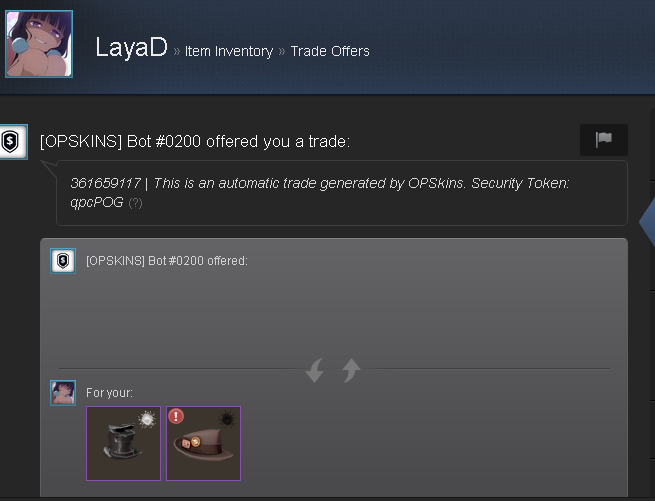Open LayaD's large profile avatar
The width and height of the screenshot is (655, 501).
(x=39, y=44)
